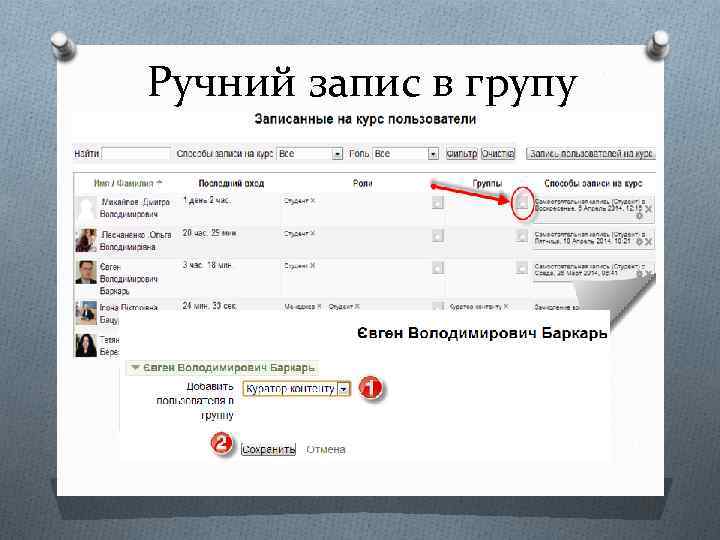Click Ірина Вікторівна avatar photo
Viewport: 720px width, 540px height.
[86, 313]
